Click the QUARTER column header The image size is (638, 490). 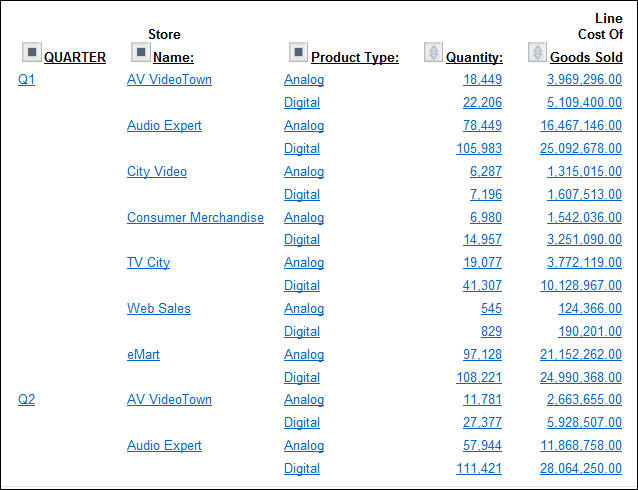[75, 58]
